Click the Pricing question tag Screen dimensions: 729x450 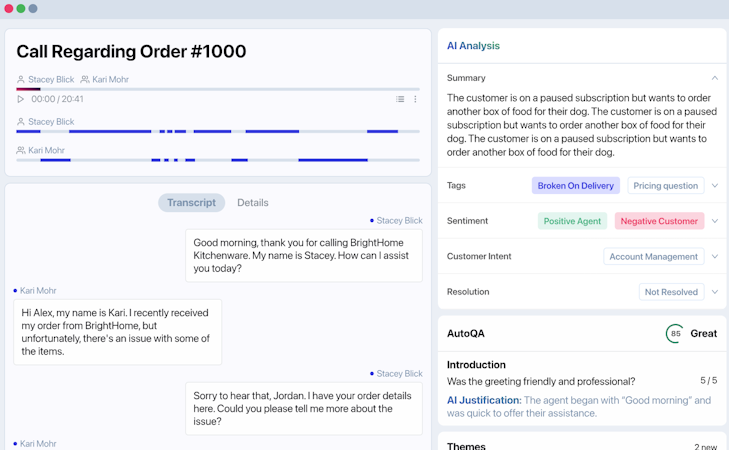pyautogui.click(x=665, y=186)
